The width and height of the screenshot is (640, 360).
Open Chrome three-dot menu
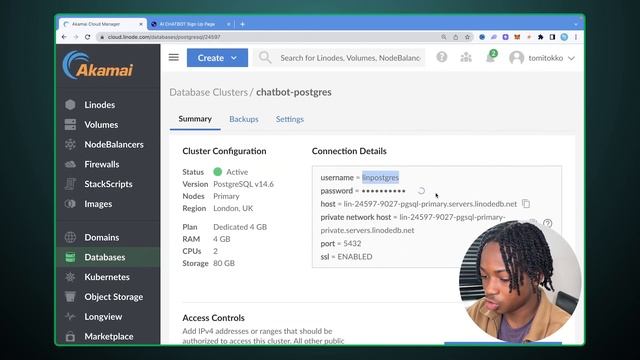pos(576,37)
